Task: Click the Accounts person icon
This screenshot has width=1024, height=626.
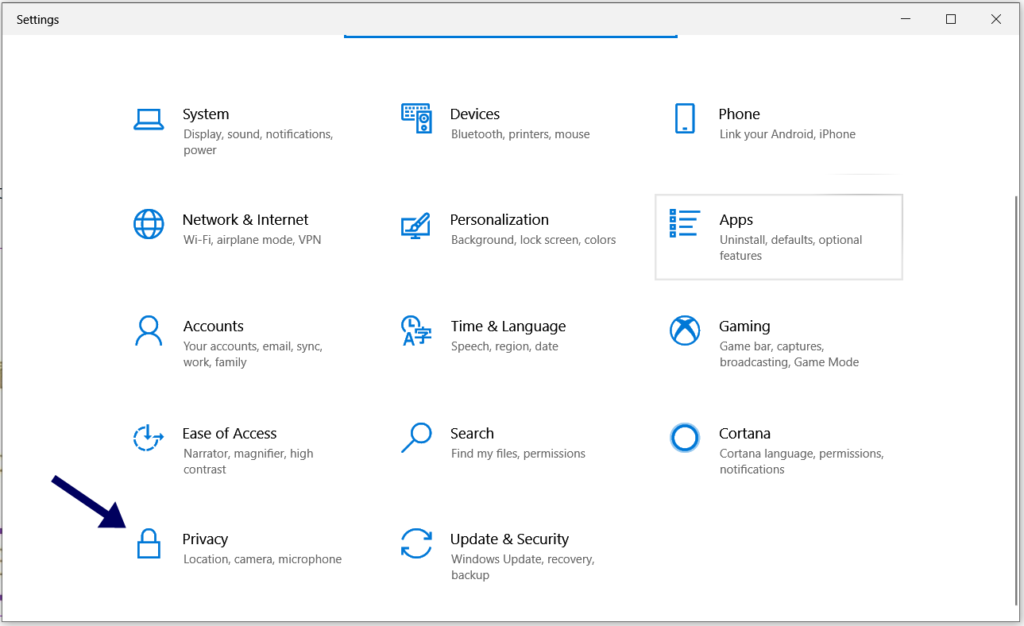Action: (148, 330)
